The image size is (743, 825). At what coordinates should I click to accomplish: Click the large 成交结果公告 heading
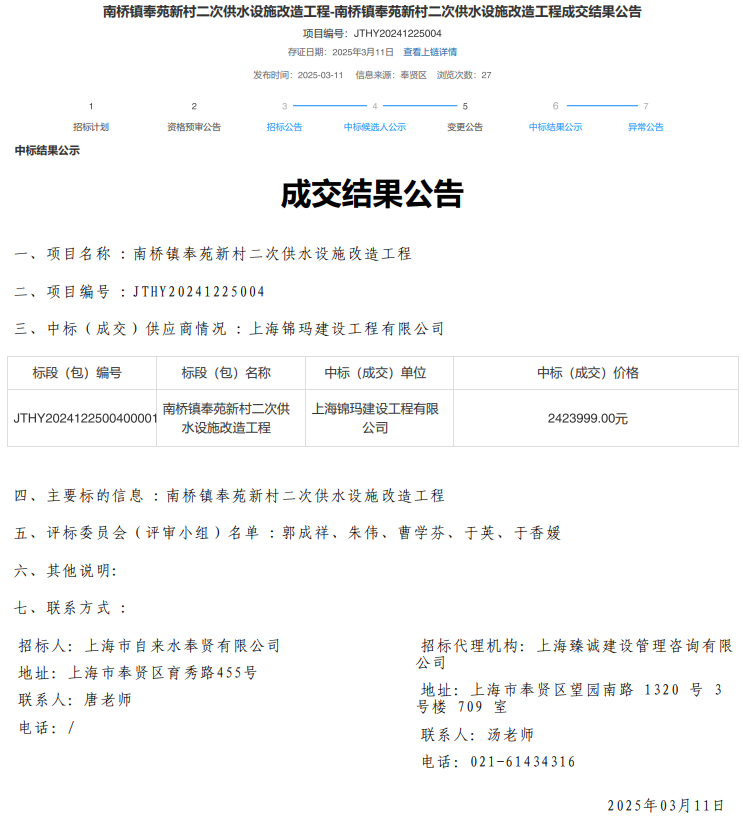click(x=372, y=194)
